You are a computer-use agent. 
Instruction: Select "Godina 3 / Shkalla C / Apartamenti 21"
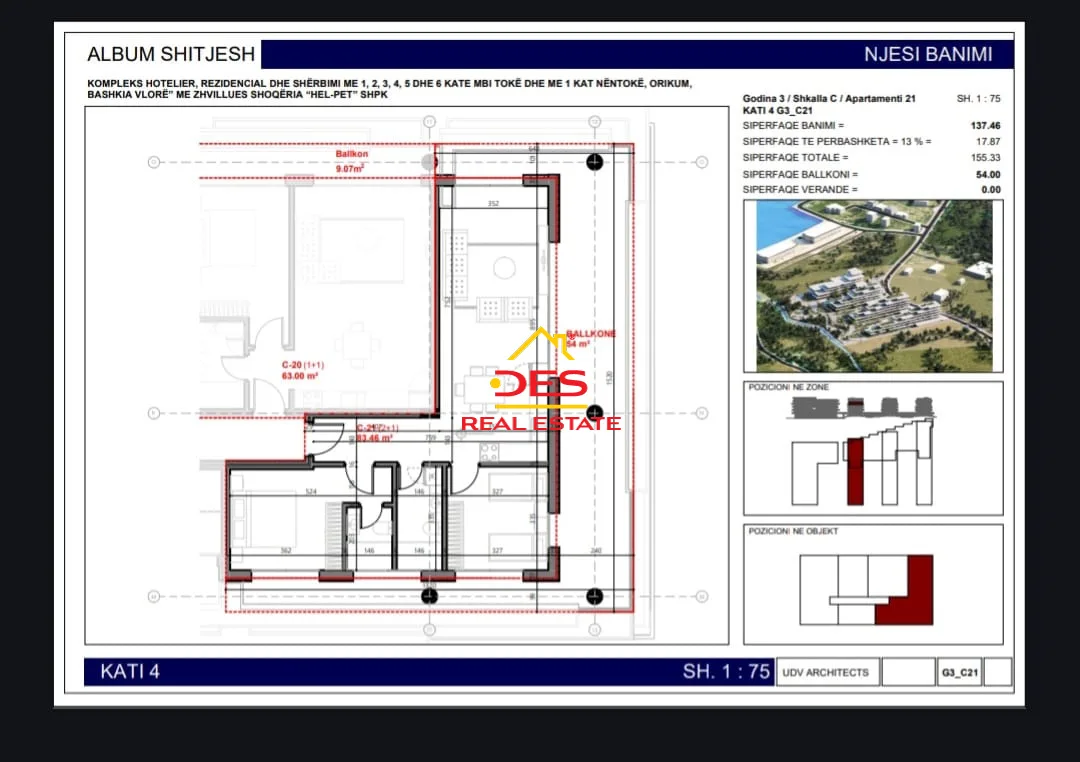pos(829,99)
